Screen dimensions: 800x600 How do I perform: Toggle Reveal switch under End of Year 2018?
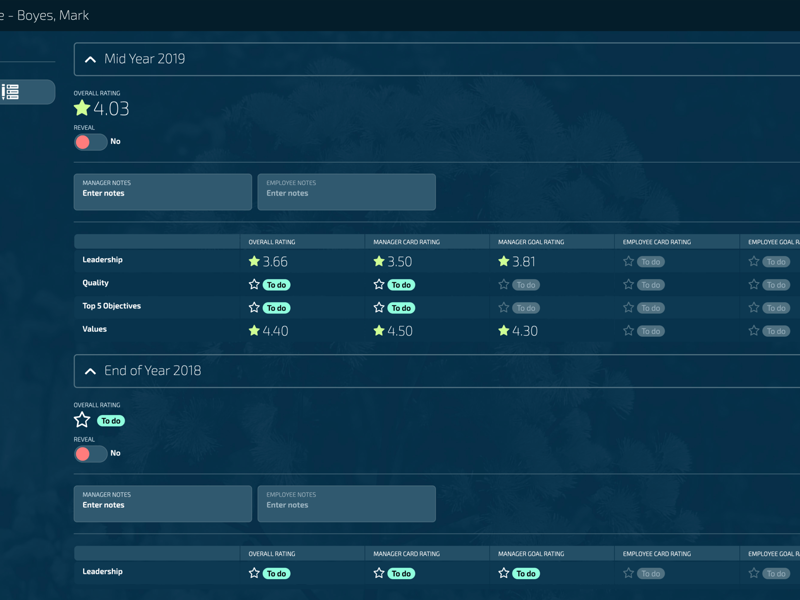point(90,454)
